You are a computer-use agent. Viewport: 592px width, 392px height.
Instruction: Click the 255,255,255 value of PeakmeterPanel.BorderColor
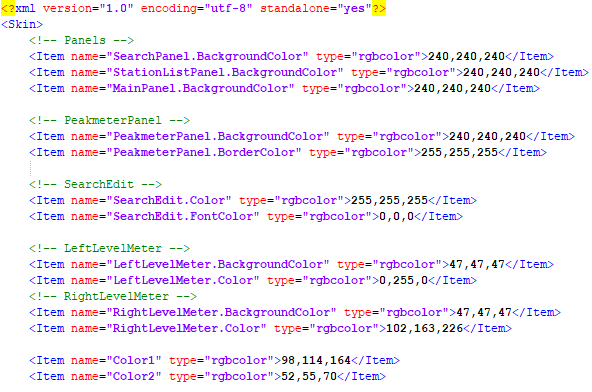(459, 152)
